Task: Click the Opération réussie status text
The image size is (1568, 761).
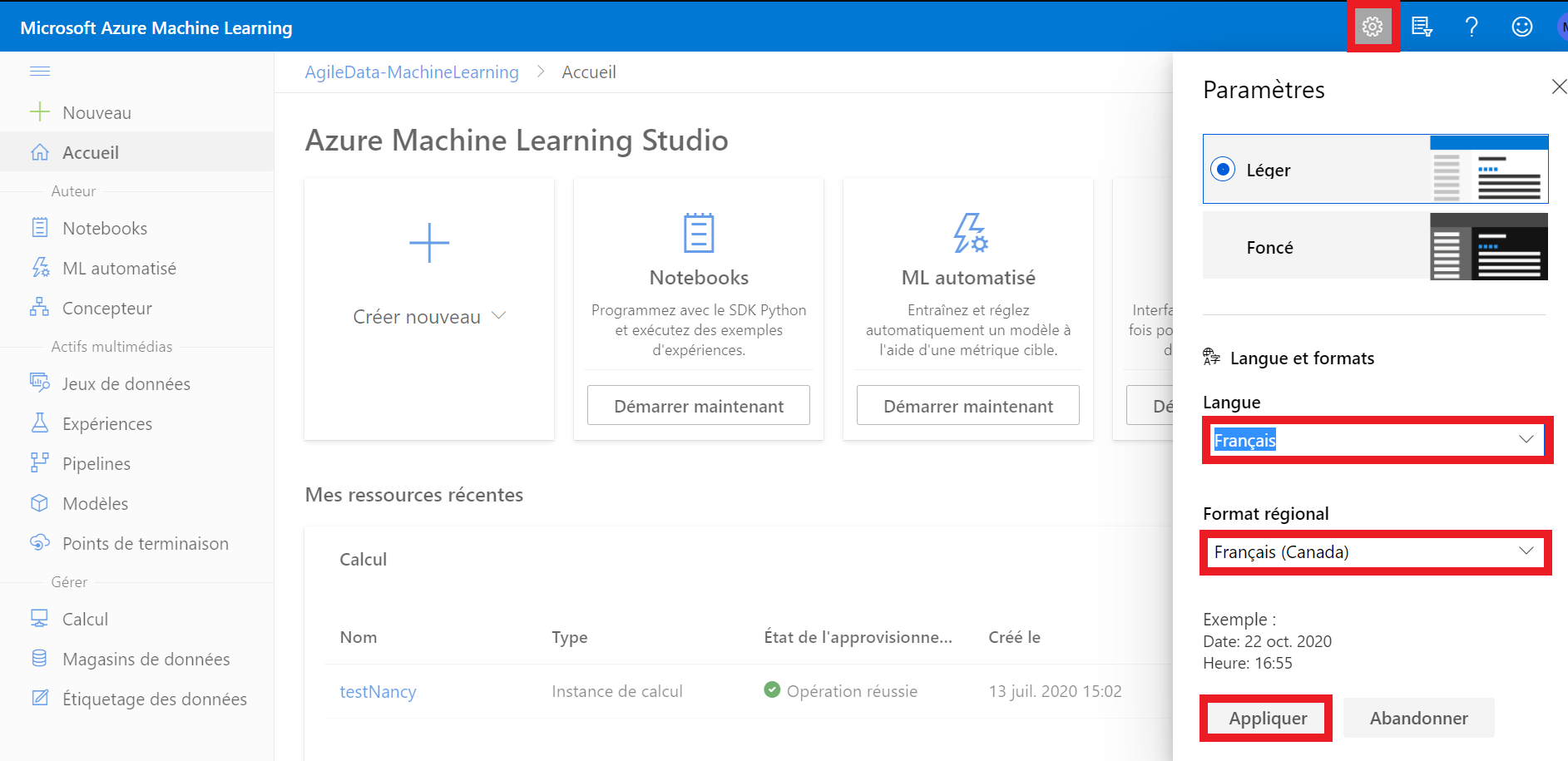Action: pyautogui.click(x=852, y=691)
